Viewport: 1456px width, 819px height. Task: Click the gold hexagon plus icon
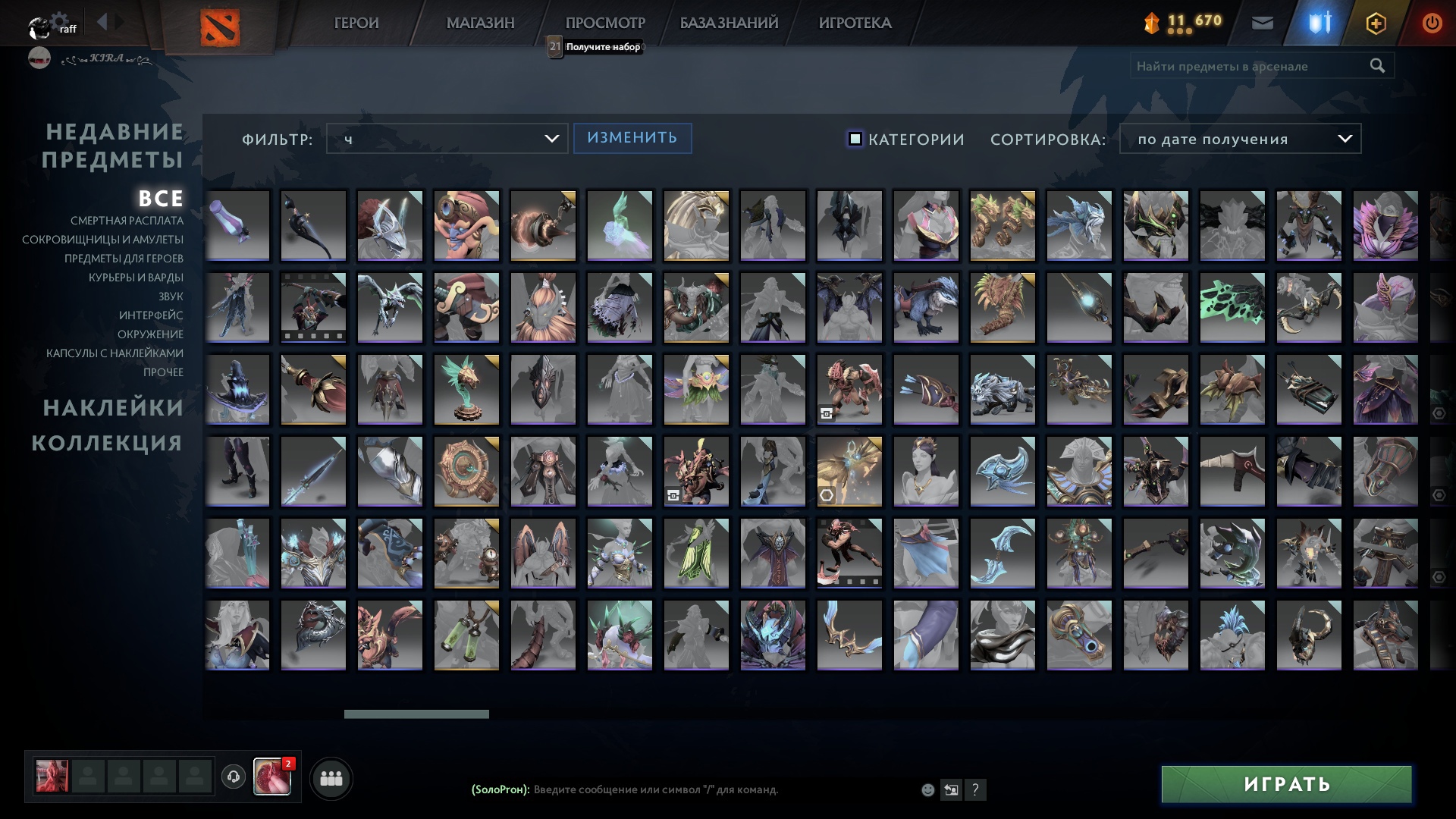[1376, 24]
